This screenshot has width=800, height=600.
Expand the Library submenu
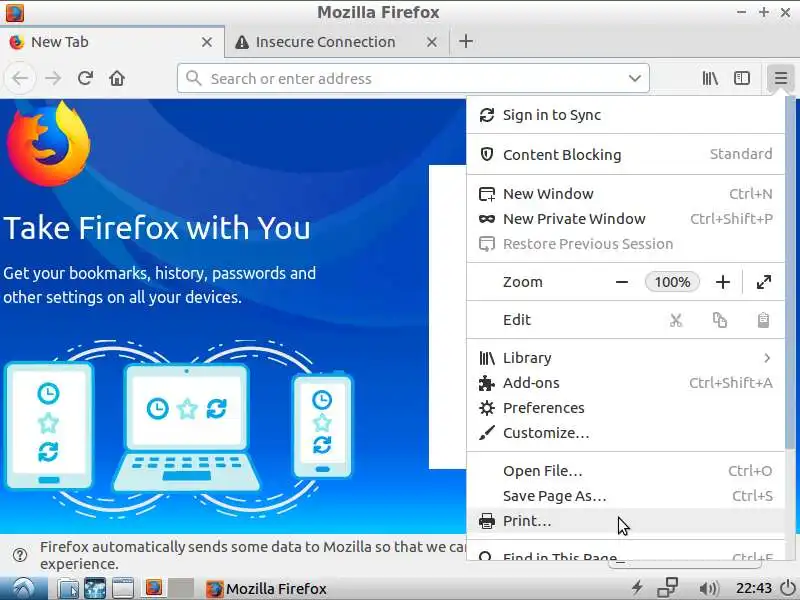pyautogui.click(x=626, y=358)
